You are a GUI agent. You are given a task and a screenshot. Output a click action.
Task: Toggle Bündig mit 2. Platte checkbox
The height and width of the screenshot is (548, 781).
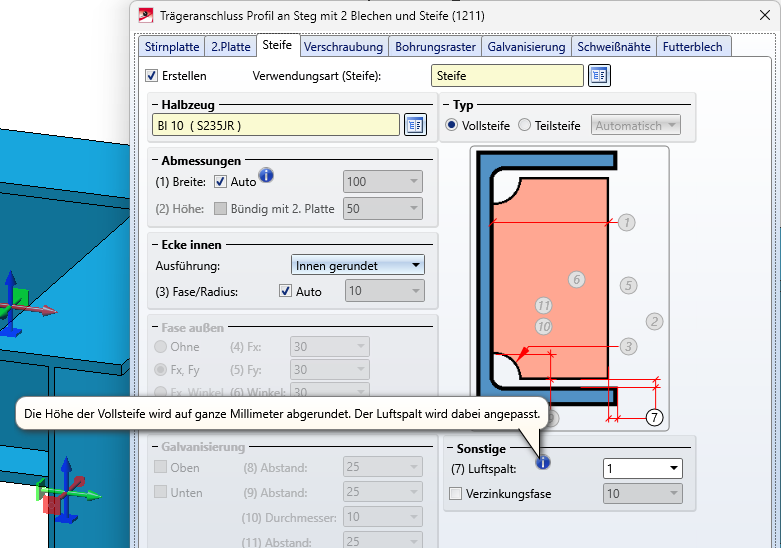(220, 208)
